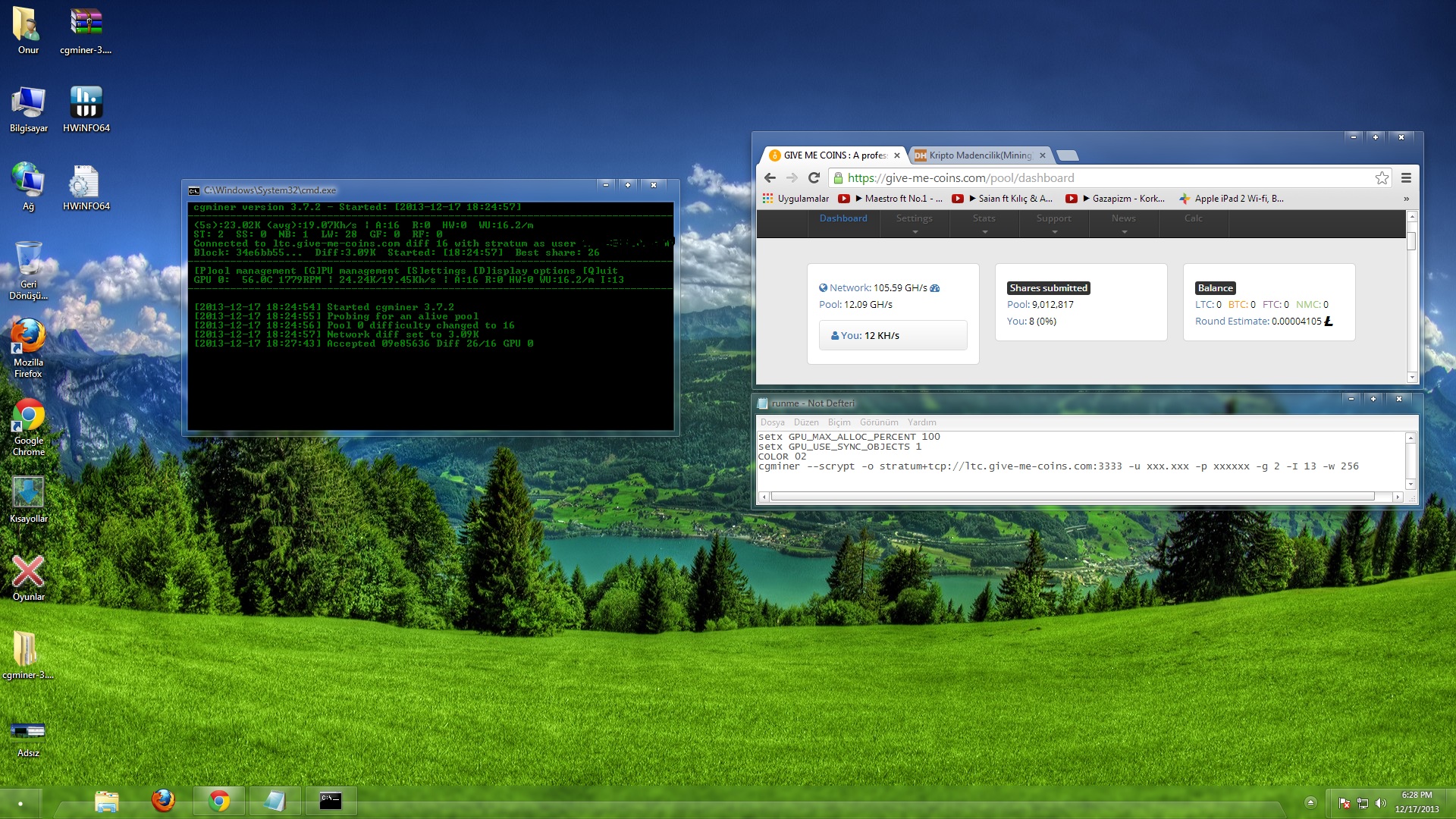
Task: Click the HWiNFO64 desktop shortcut icon
Action: (87, 100)
